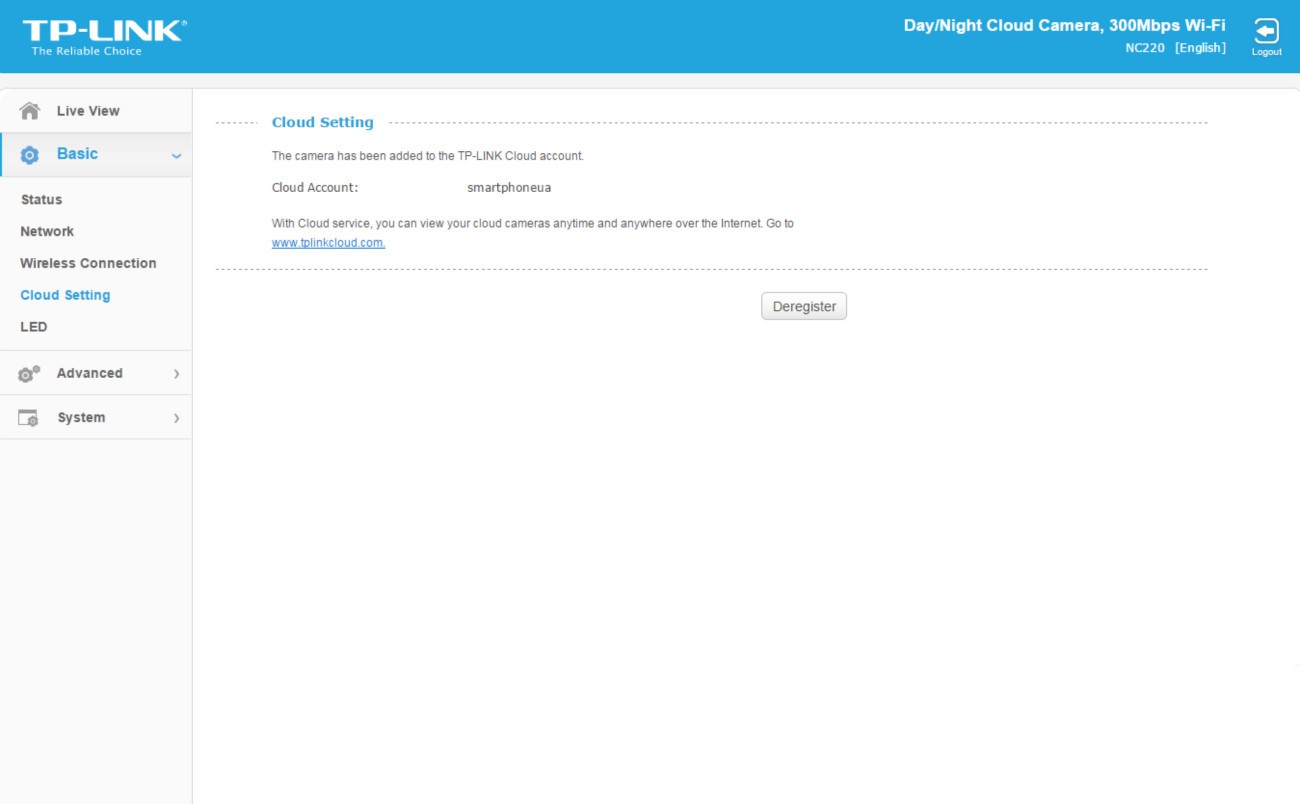Viewport: 1300px width, 804px height.
Task: Collapse the Basic section using its chevron
Action: tap(176, 156)
